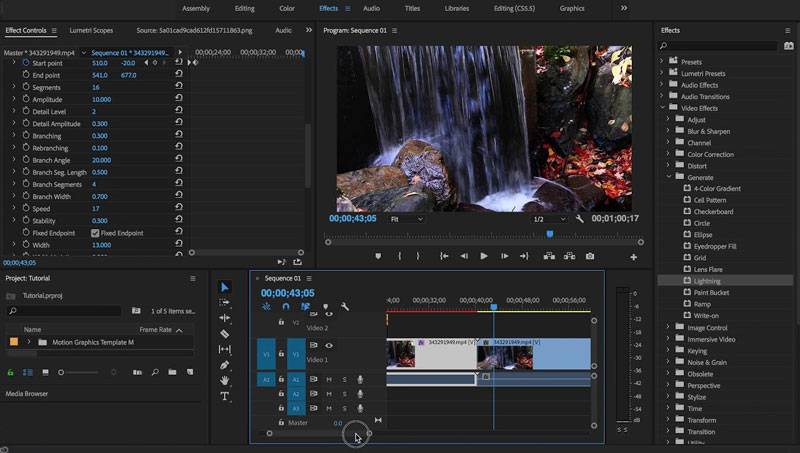Image resolution: width=800 pixels, height=453 pixels.
Task: Click Export Frame camera icon
Action: [x=589, y=256]
